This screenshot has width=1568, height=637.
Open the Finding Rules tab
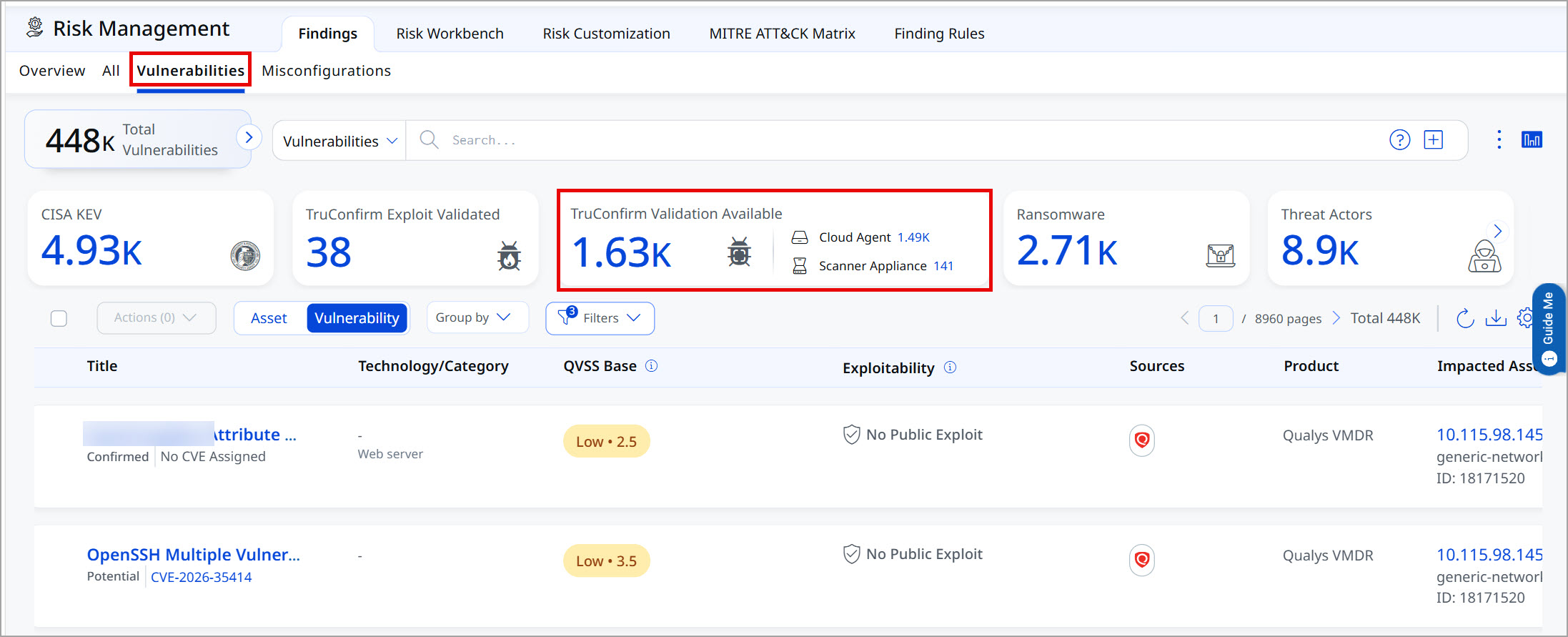coord(939,34)
